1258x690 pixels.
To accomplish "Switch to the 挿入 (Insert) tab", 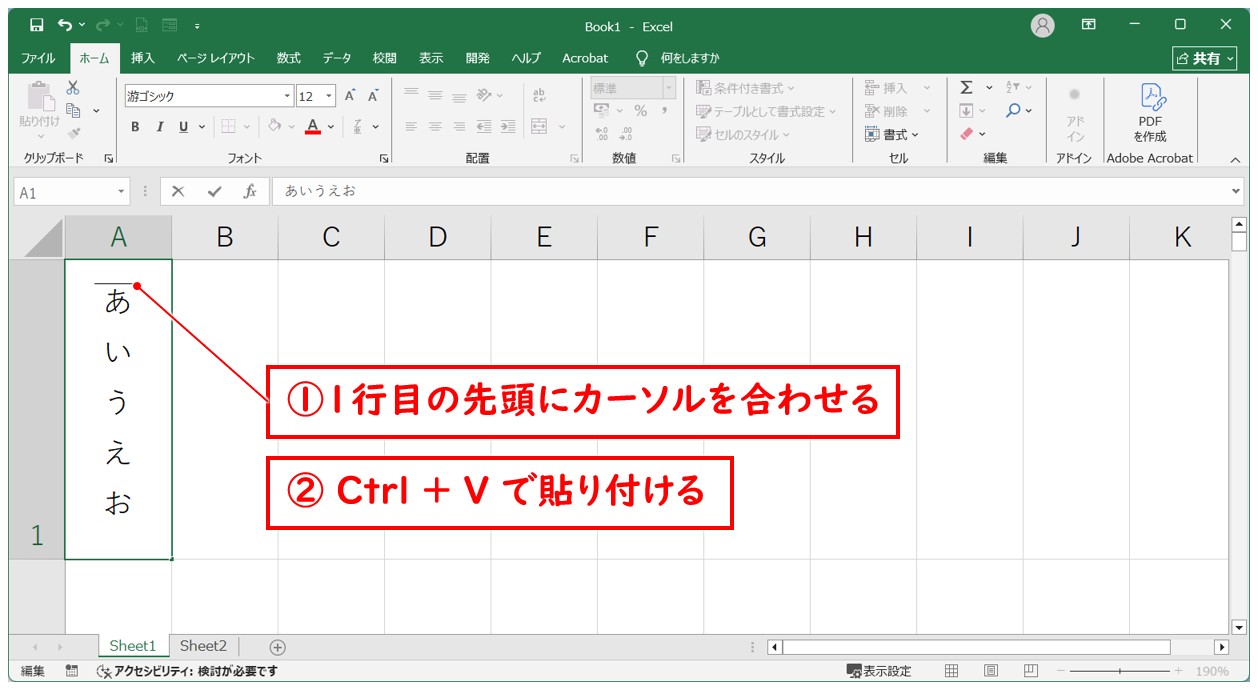I will (x=143, y=58).
